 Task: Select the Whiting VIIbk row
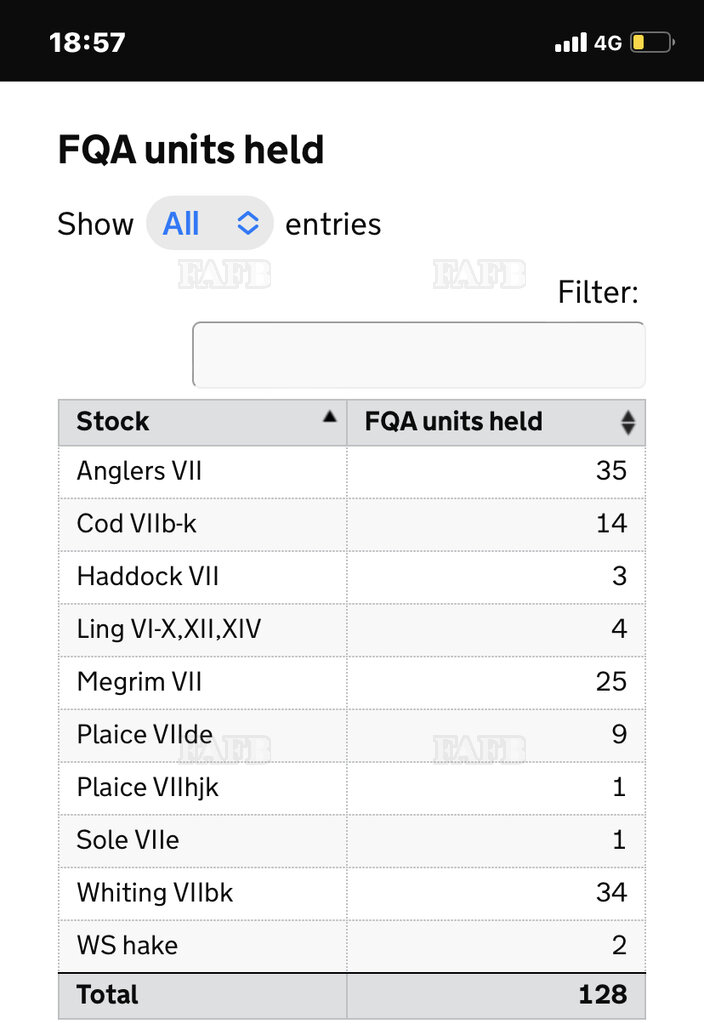(352, 893)
